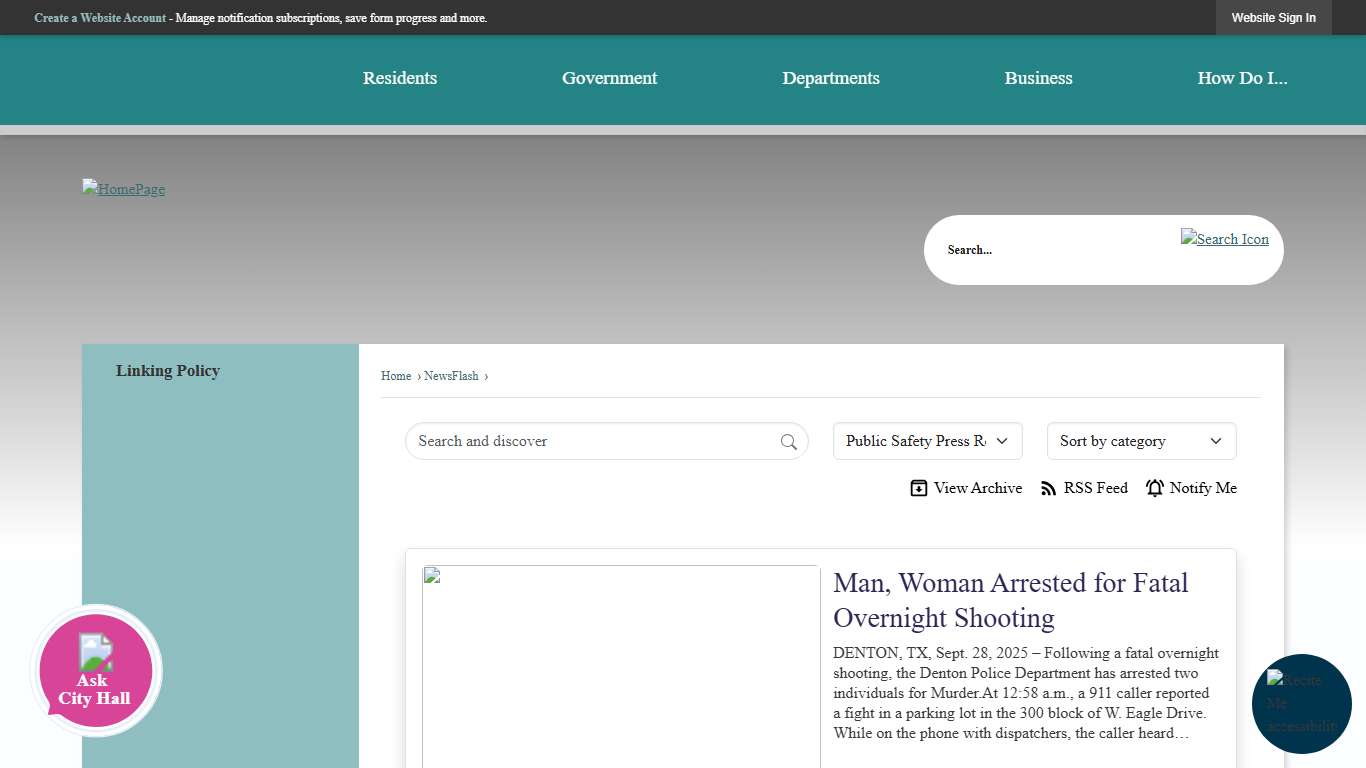Launch the Recite Me accessibility button
Image resolution: width=1366 pixels, height=768 pixels.
click(x=1301, y=704)
